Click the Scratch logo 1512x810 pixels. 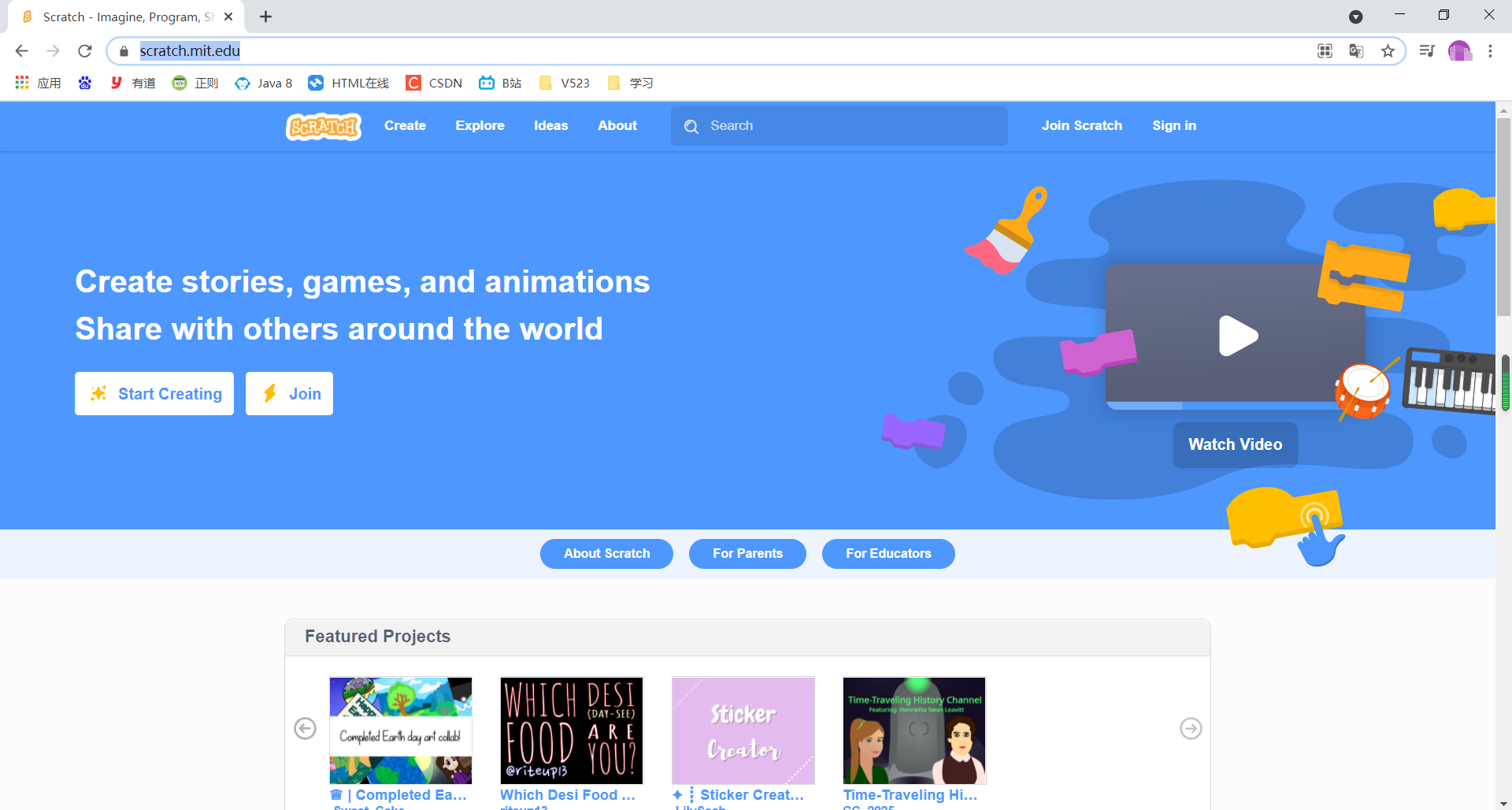(x=323, y=126)
